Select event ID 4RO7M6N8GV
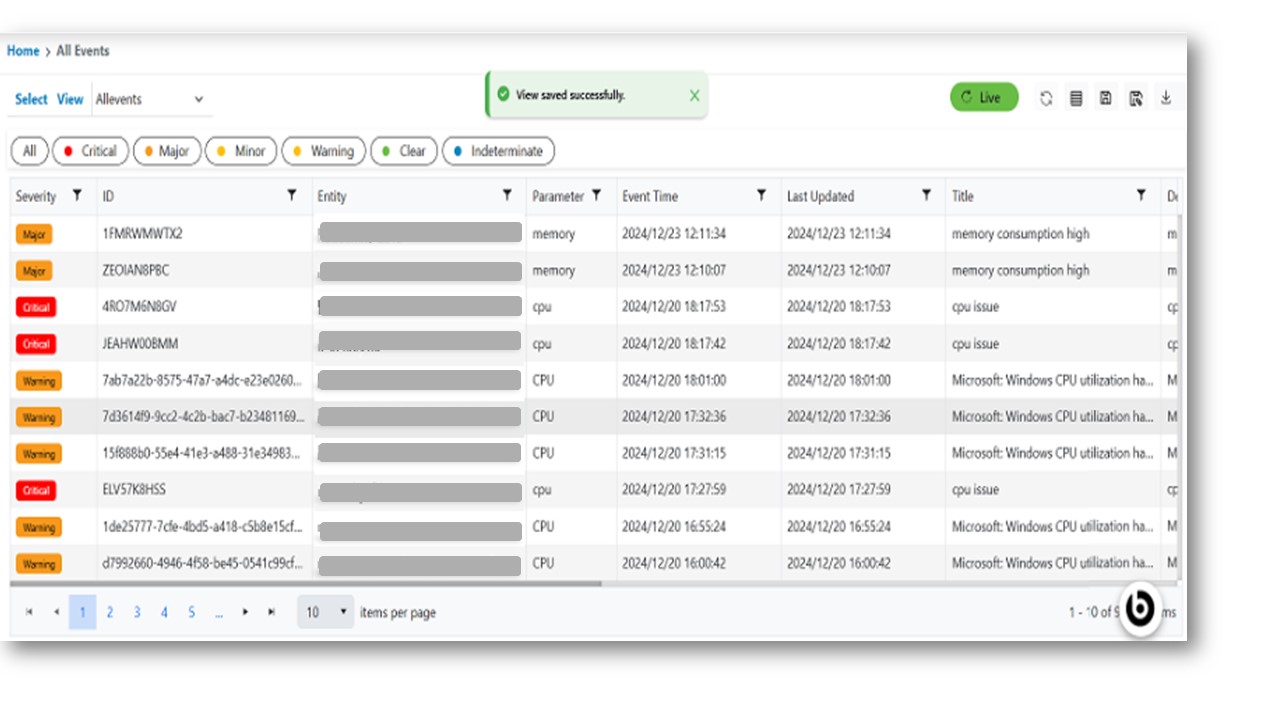The image size is (1280, 720). pyautogui.click(x=139, y=307)
